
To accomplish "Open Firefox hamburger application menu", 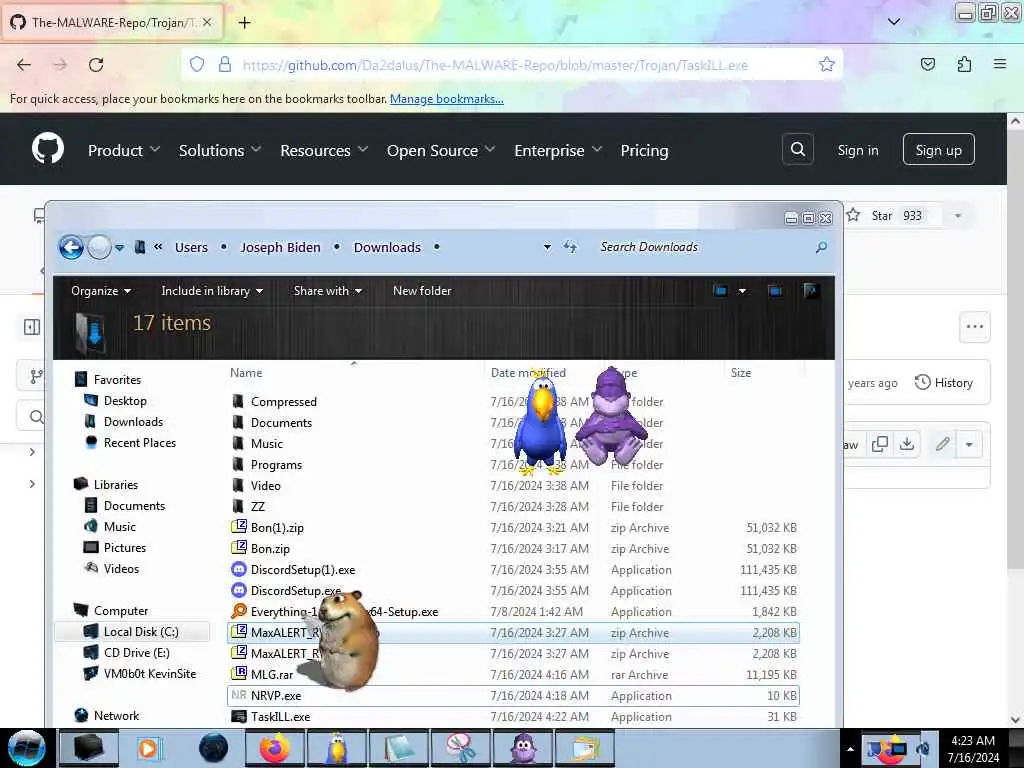I will tap(1000, 64).
